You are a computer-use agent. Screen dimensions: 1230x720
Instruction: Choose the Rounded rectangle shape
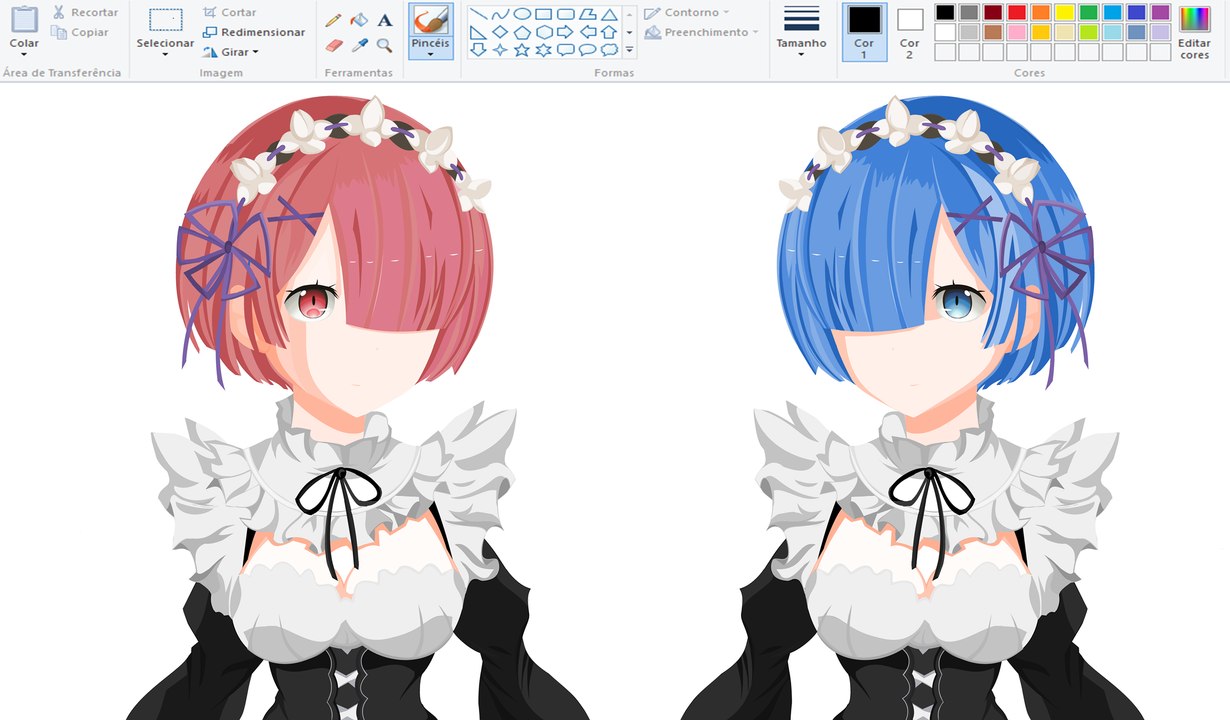click(565, 14)
